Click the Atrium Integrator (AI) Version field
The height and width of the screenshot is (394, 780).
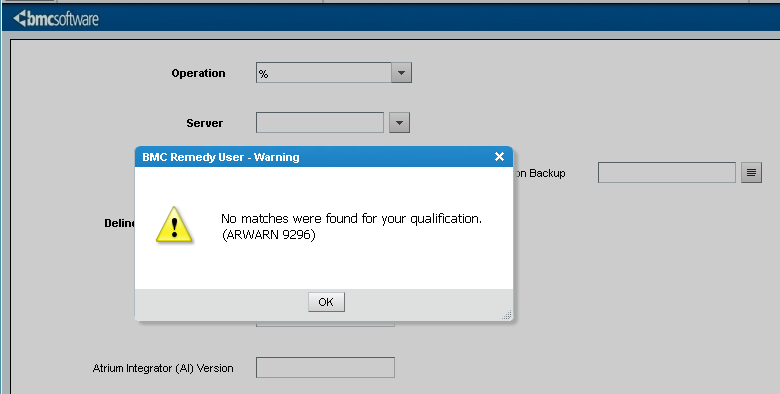(x=325, y=368)
